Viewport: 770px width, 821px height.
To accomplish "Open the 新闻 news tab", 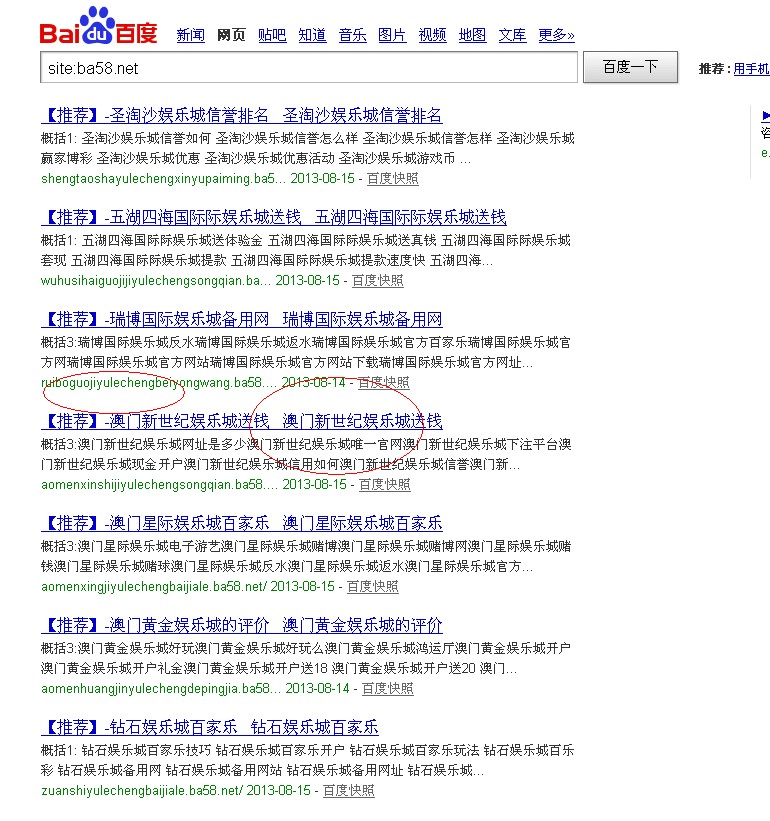I will 191,35.
